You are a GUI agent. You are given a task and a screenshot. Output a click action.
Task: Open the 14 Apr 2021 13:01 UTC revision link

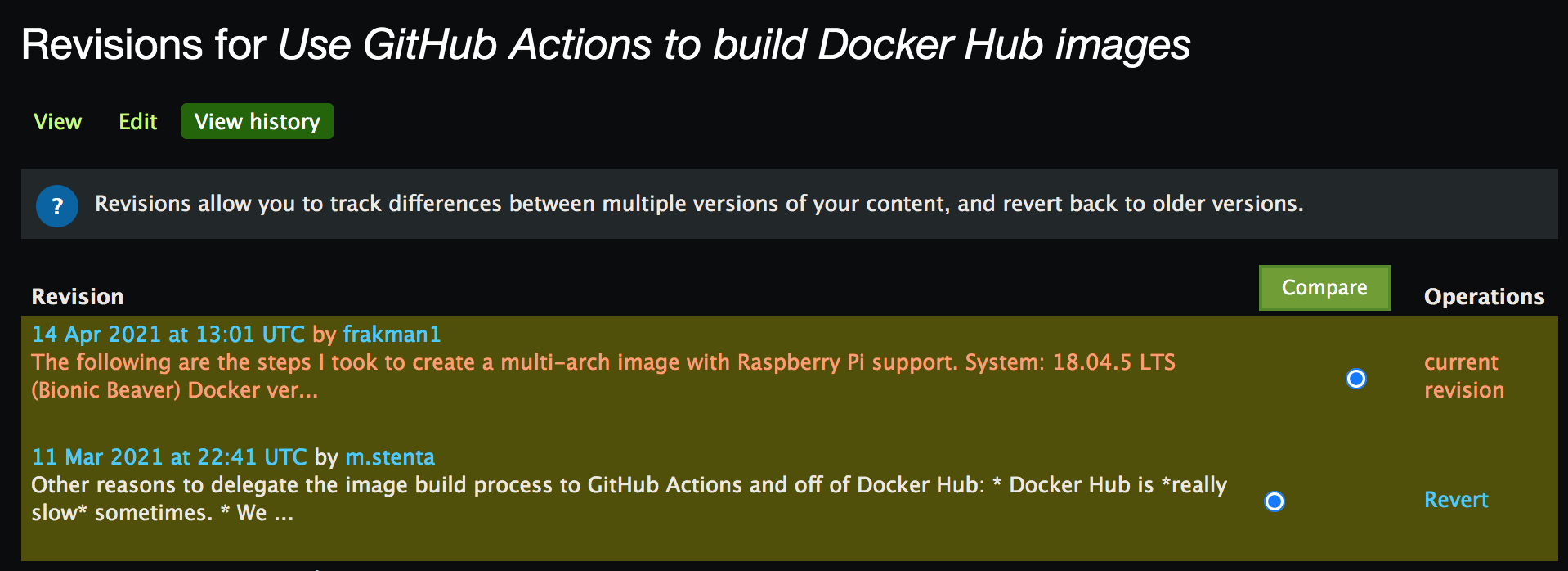168,335
